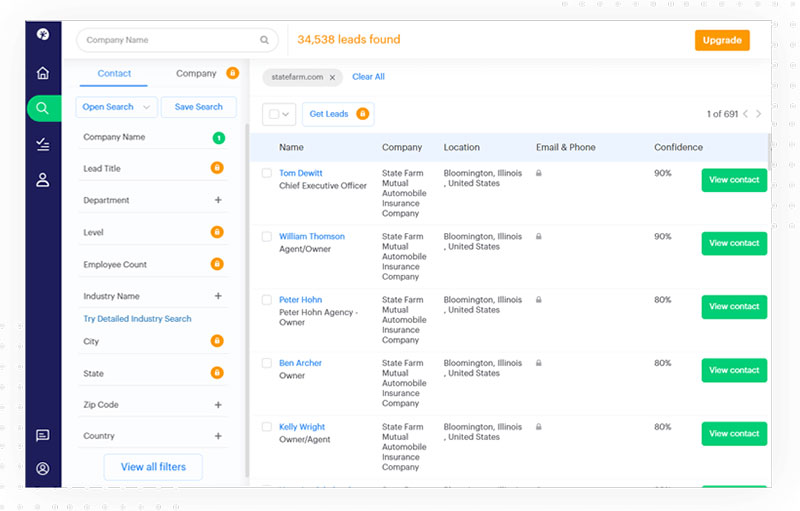
Task: Open the Ben Archer lead name link
Action: click(300, 363)
